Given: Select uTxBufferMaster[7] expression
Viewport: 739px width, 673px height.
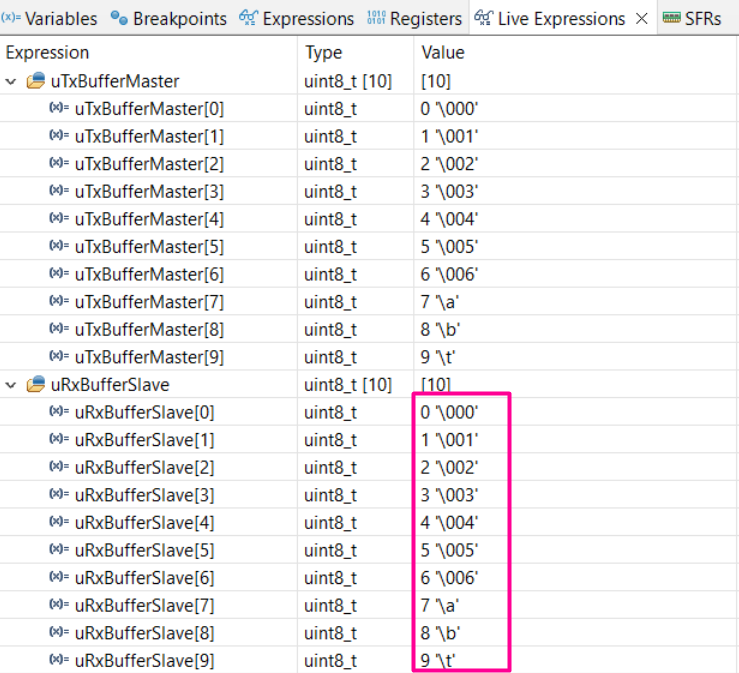Looking at the screenshot, I should pos(149,302).
